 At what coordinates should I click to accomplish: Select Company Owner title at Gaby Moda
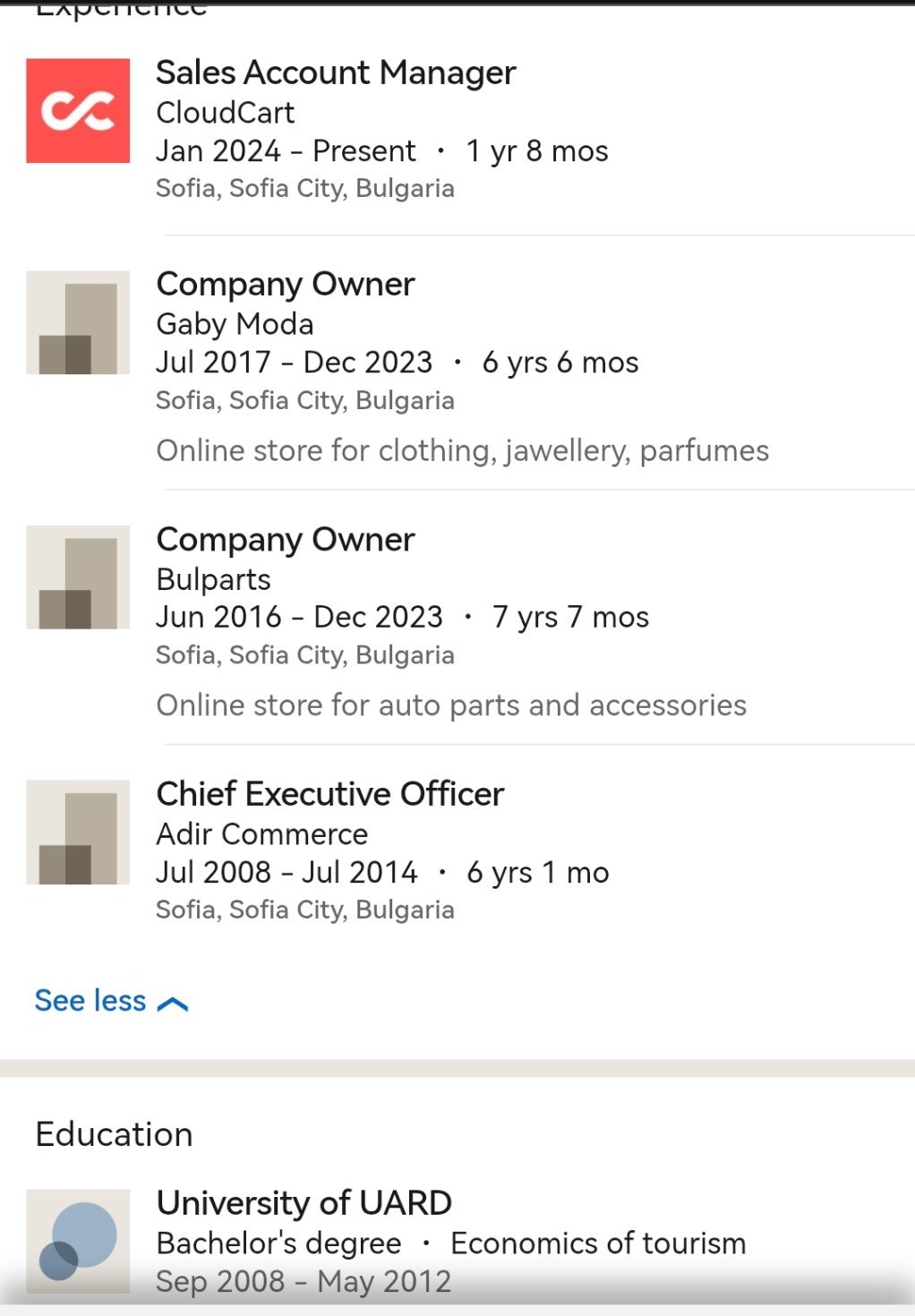point(285,285)
